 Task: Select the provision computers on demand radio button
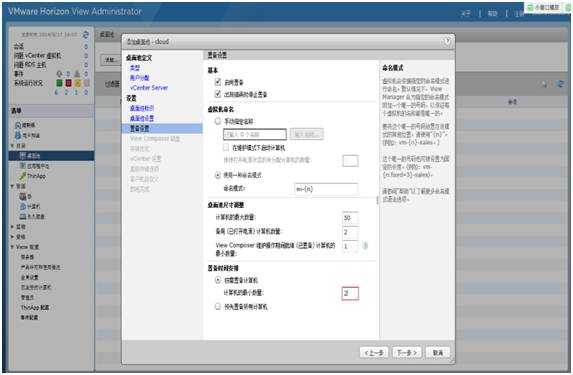pyautogui.click(x=218, y=280)
